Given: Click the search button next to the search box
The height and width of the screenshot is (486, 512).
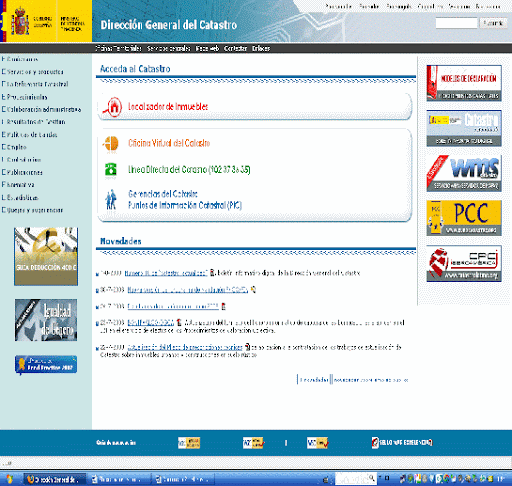Looking at the screenshot, I should pyautogui.click(x=493, y=23).
